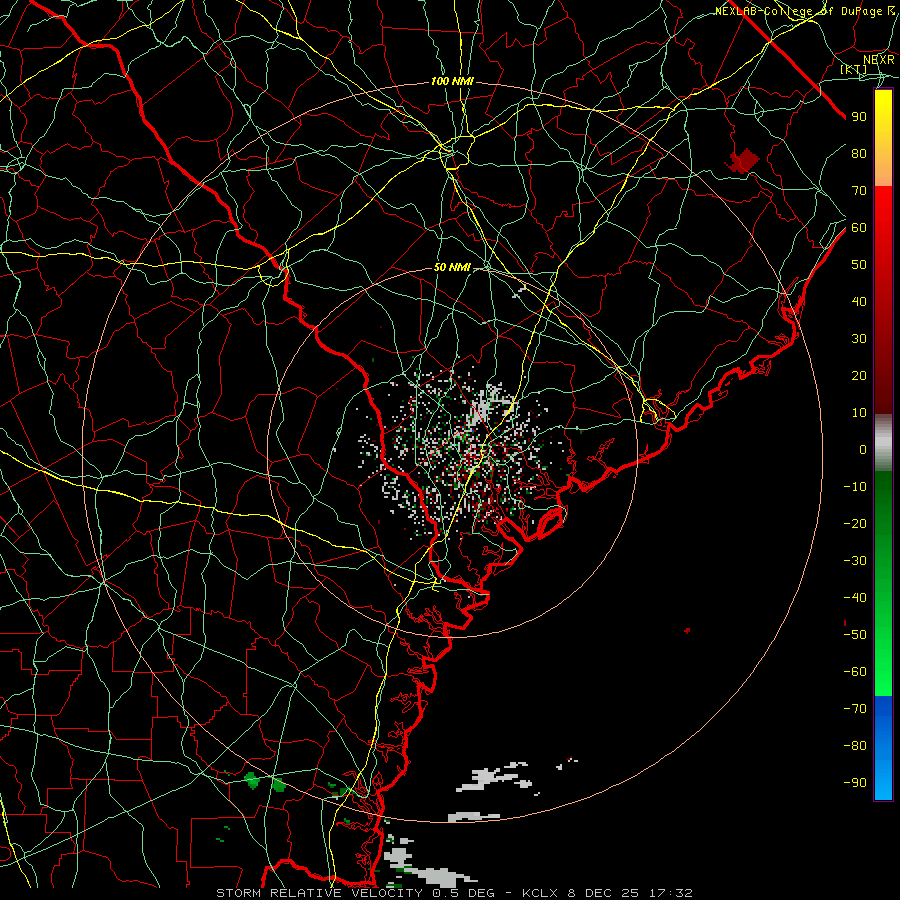Screen dimensions: 900x900
Task: Click the -90 knot scale value
Action: coord(855,783)
